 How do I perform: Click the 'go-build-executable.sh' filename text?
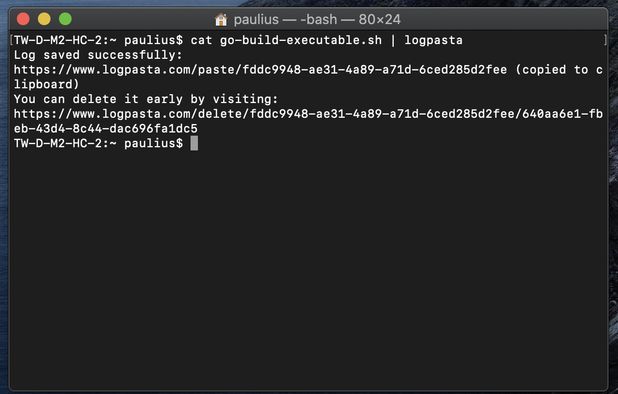point(301,40)
